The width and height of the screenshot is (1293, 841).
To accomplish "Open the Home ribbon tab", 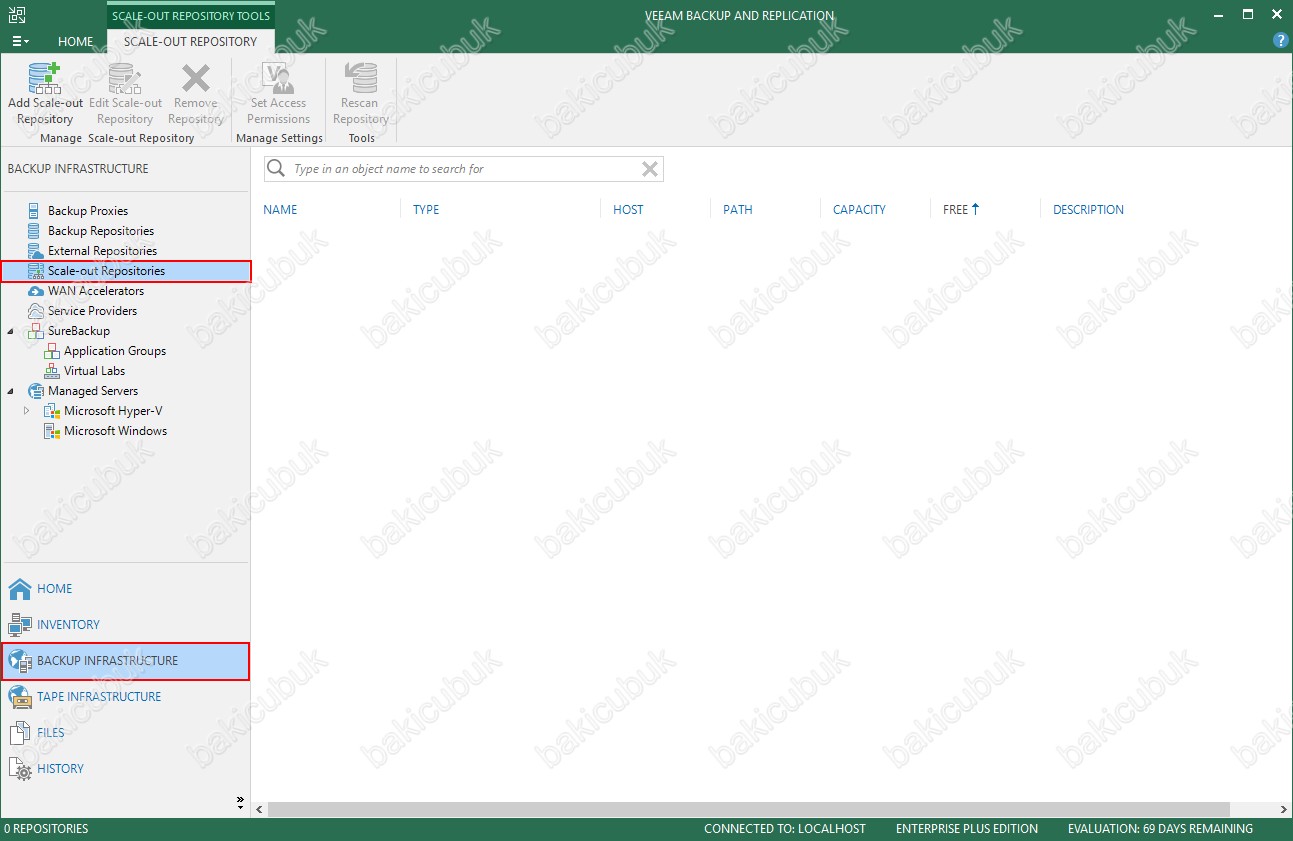I will (x=76, y=42).
